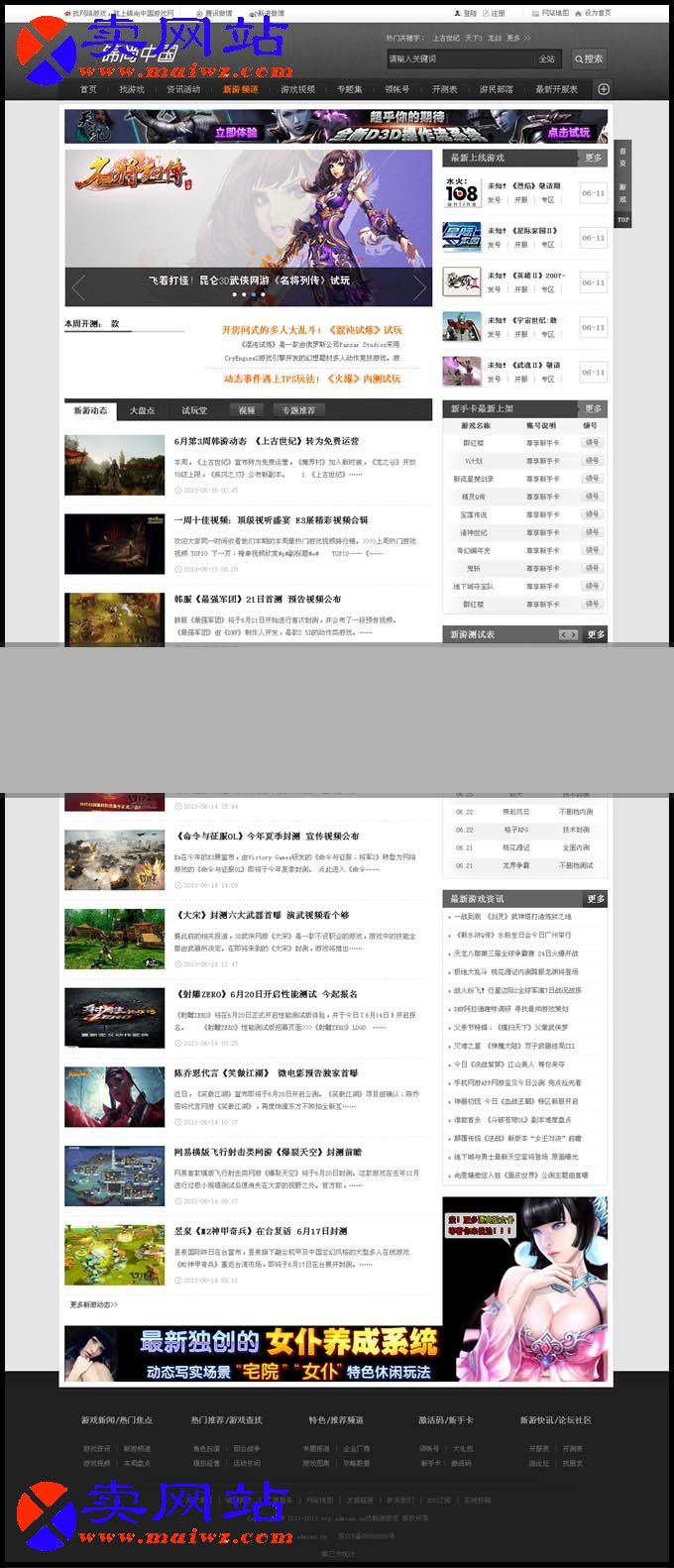Open 首页 in the navigation bar
Screen dimensions: 674x1568
click(88, 89)
